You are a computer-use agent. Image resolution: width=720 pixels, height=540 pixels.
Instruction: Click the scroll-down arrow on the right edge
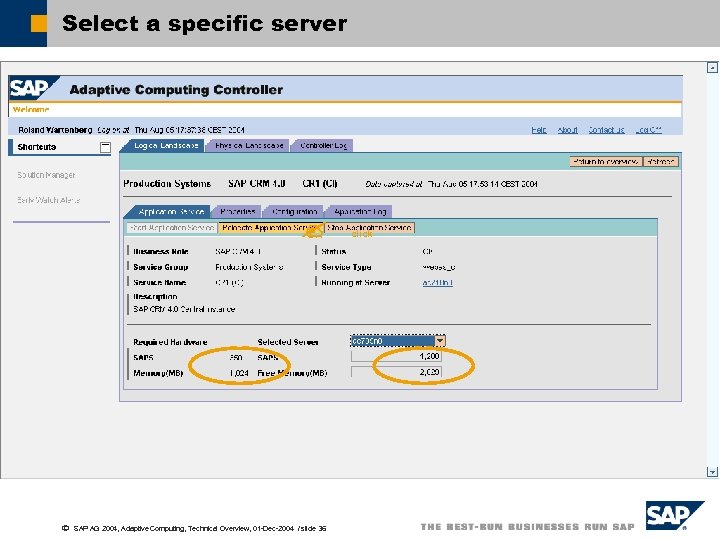[712, 472]
